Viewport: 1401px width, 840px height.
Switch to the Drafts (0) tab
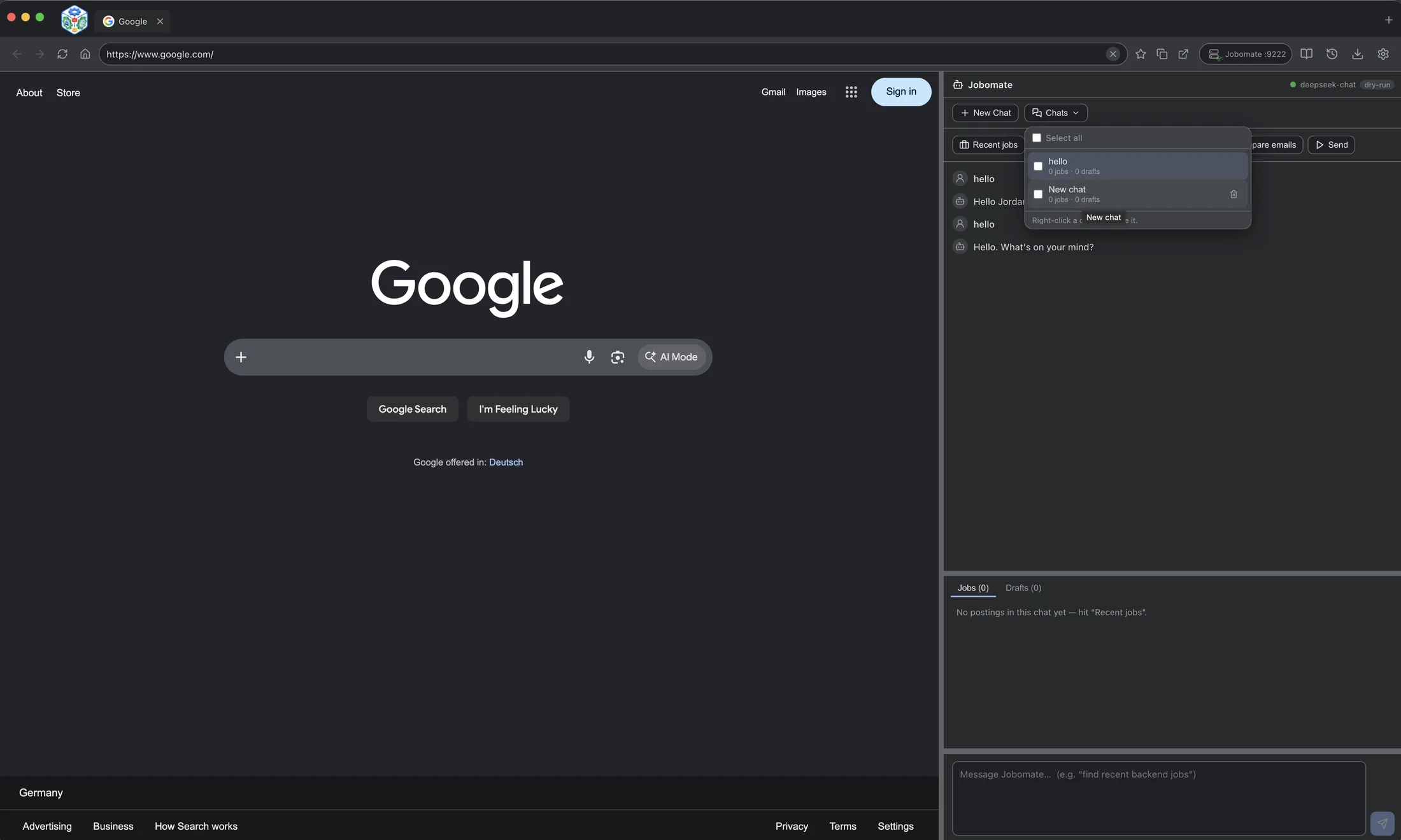1023,588
